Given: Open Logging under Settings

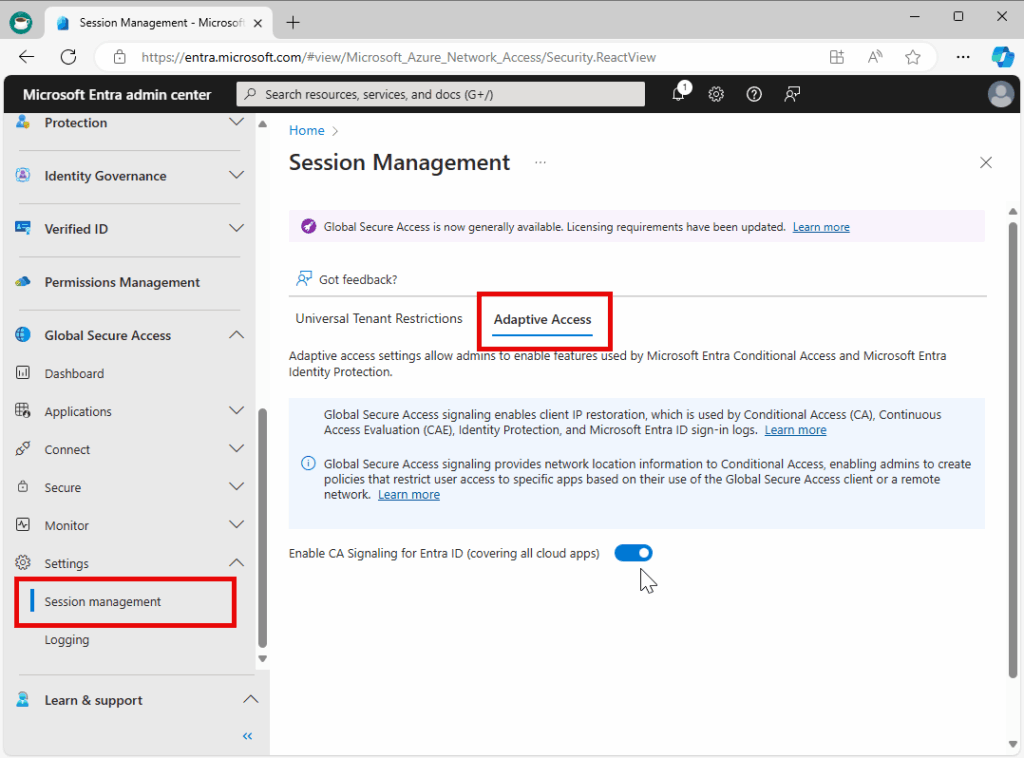Looking at the screenshot, I should 67,640.
